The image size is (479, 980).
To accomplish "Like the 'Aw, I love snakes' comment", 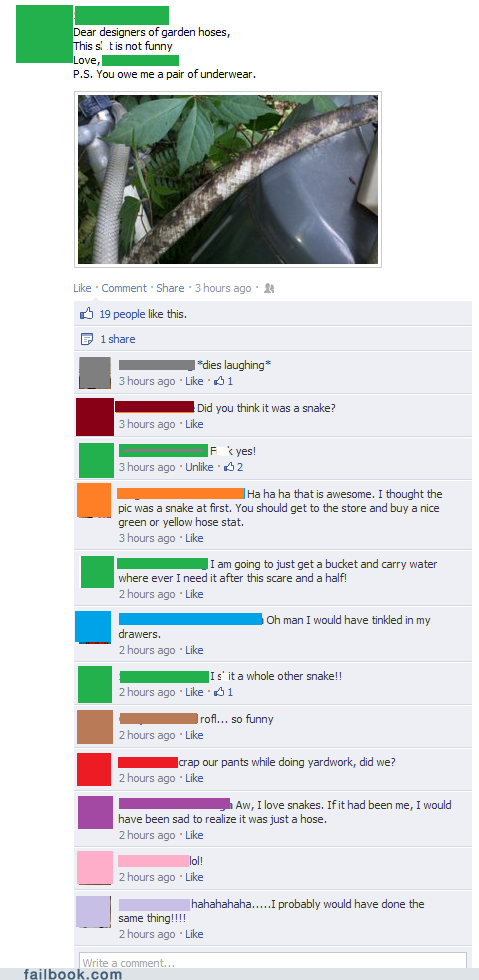I will point(194,835).
